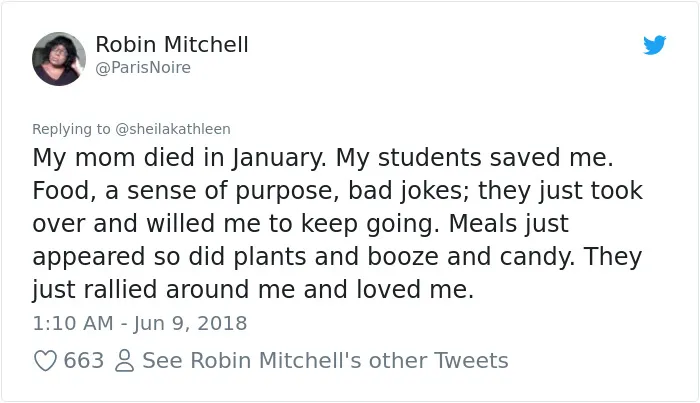Viewport: 700px width, 403px height.
Task: Open the Robin Mitchell display name
Action: click(172, 45)
